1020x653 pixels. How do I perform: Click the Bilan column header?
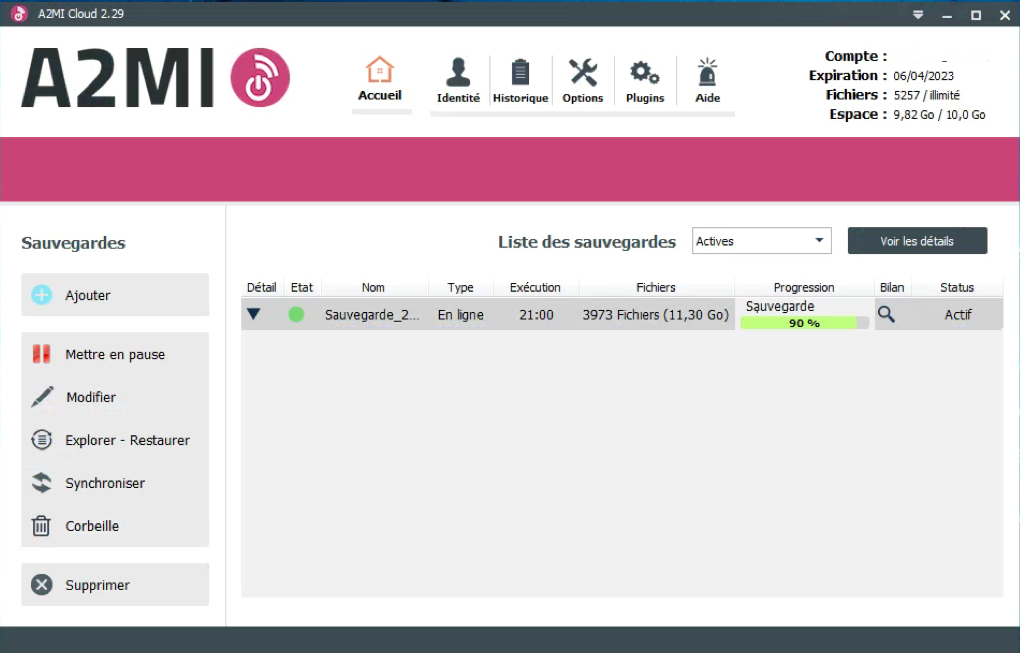click(x=892, y=287)
